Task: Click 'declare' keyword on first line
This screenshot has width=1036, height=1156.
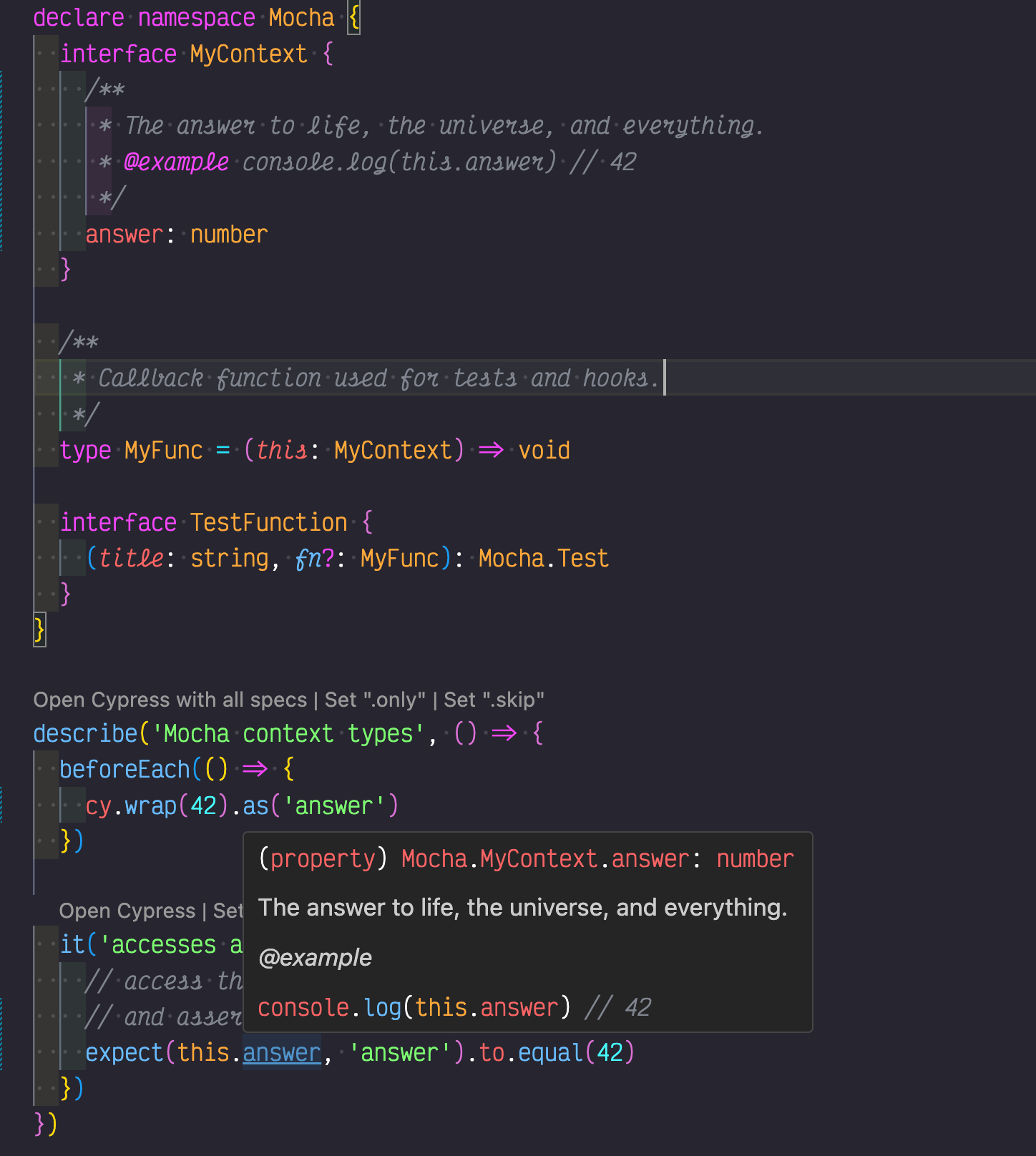Action: [x=79, y=18]
